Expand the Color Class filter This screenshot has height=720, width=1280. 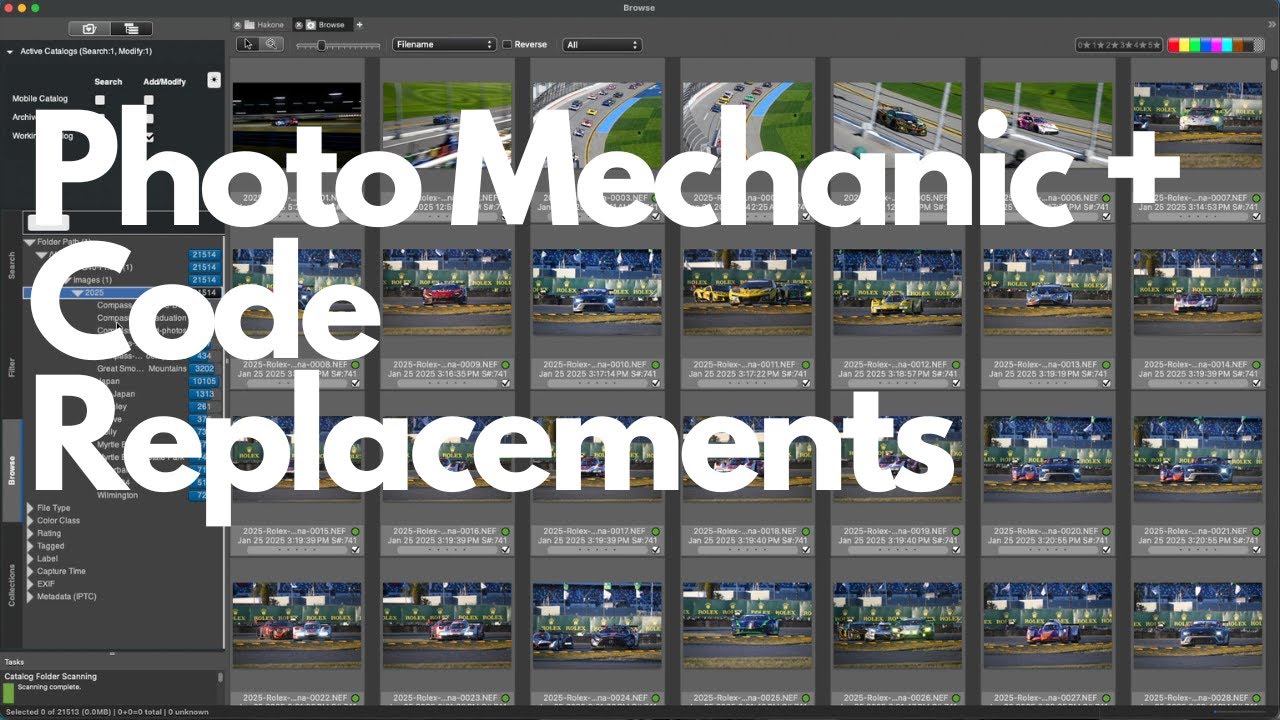[30, 521]
